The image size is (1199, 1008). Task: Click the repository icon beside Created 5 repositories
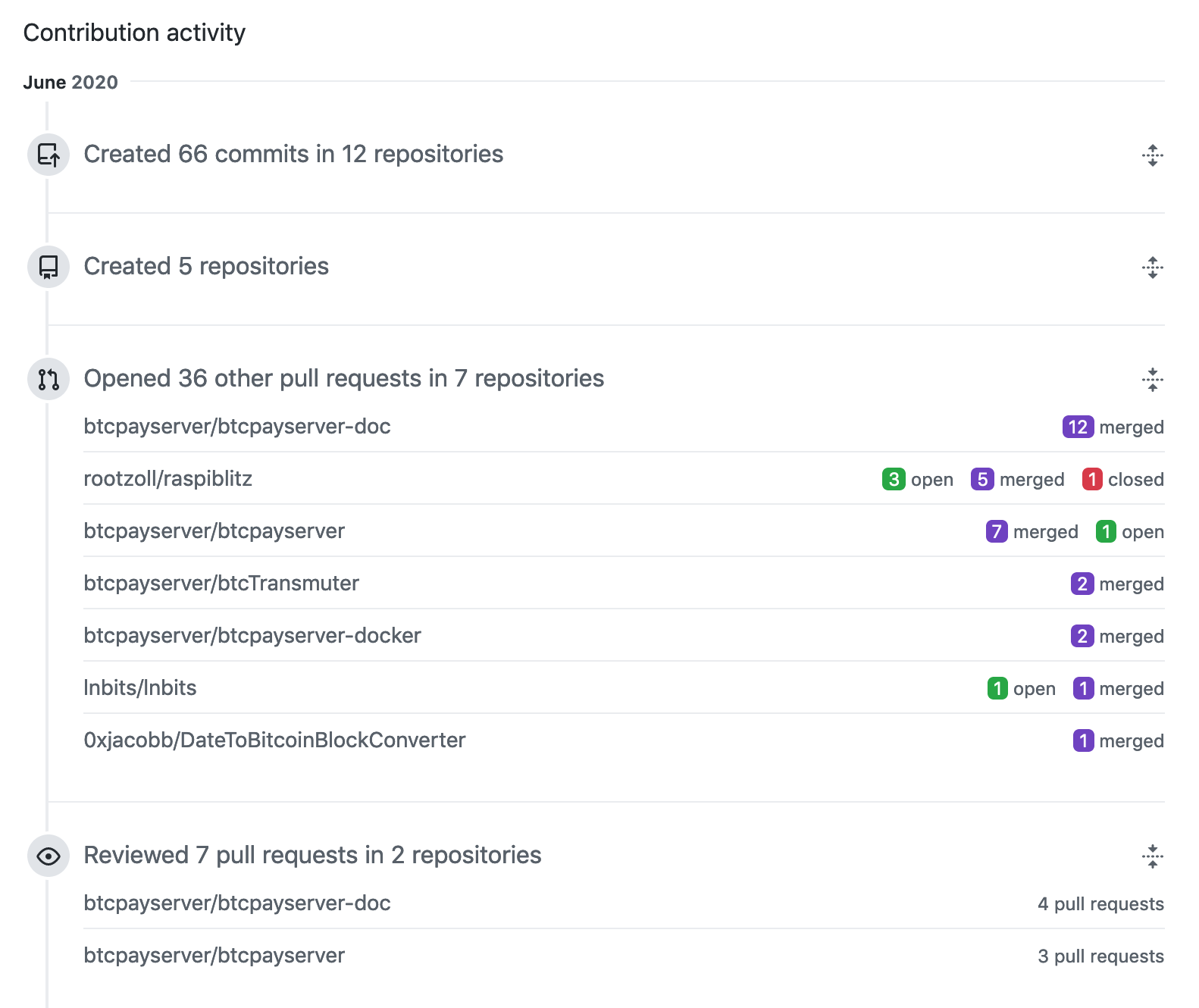(49, 267)
